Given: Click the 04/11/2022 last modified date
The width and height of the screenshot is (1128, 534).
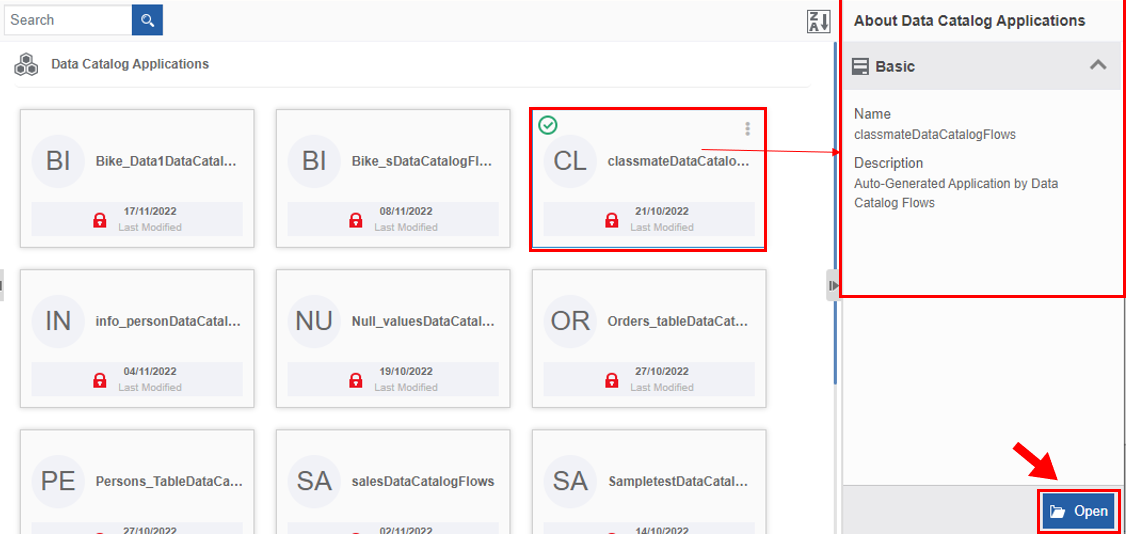Looking at the screenshot, I should click(x=150, y=371).
